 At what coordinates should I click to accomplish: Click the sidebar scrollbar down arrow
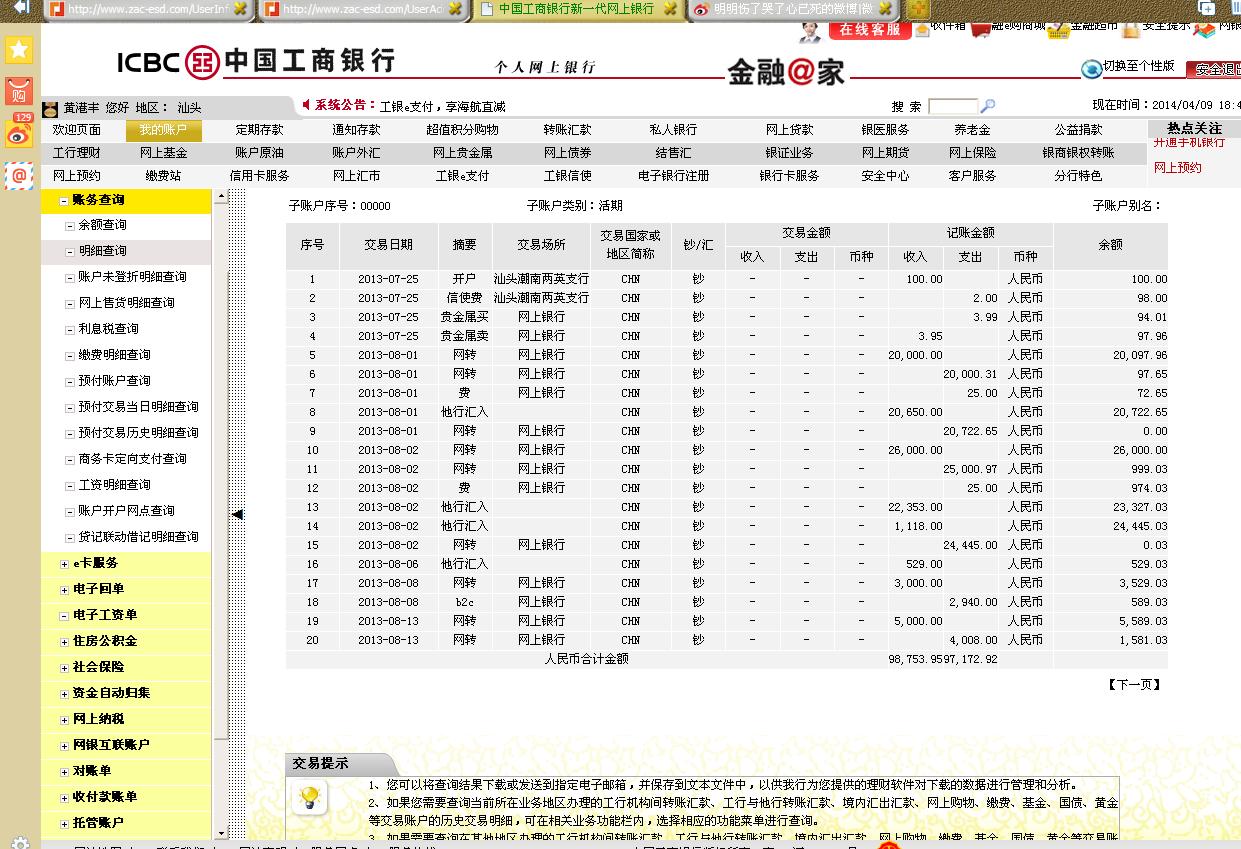pyautogui.click(x=221, y=832)
